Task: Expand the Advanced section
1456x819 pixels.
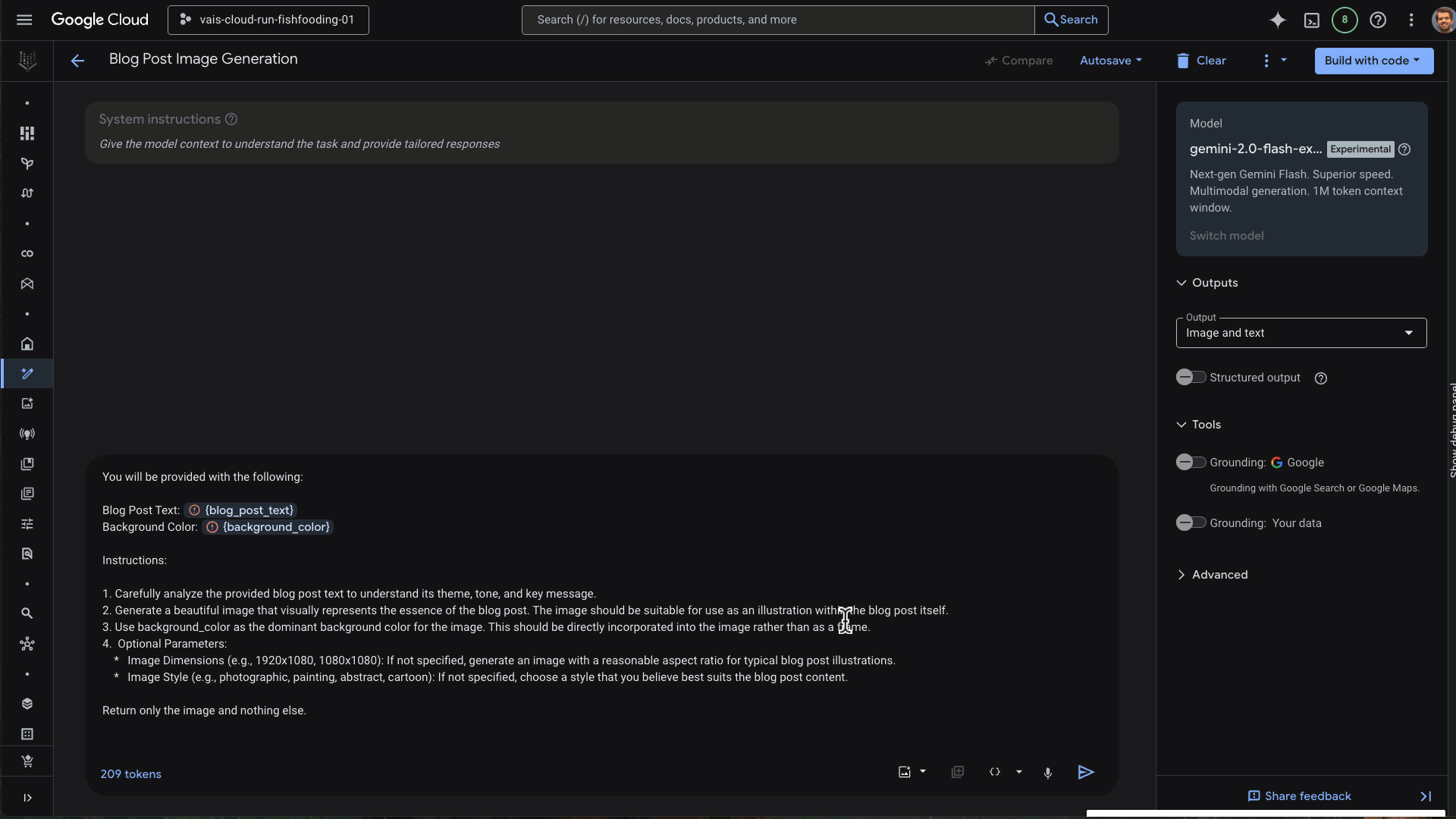Action: [x=1219, y=575]
